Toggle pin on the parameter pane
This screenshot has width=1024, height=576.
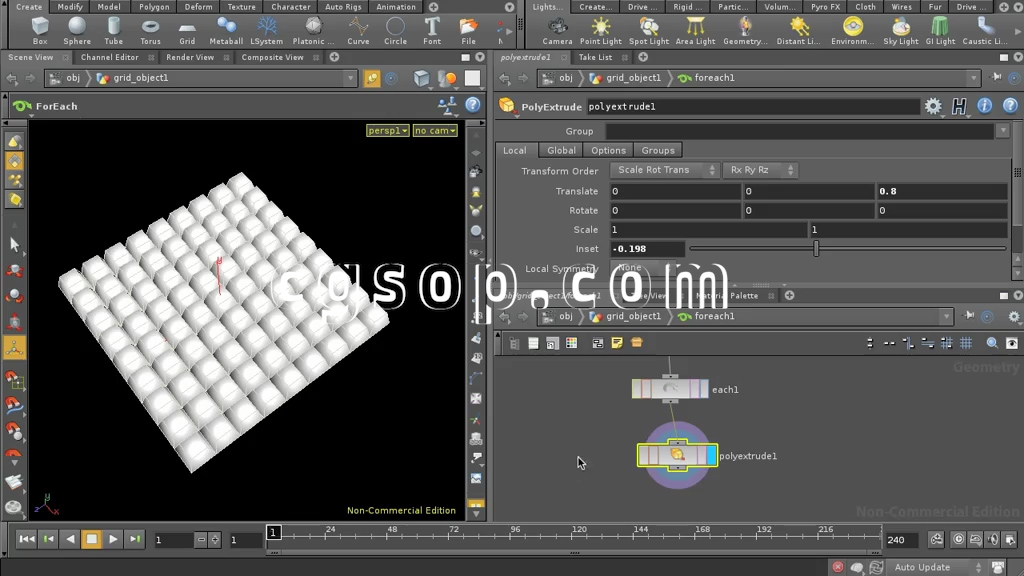(996, 77)
